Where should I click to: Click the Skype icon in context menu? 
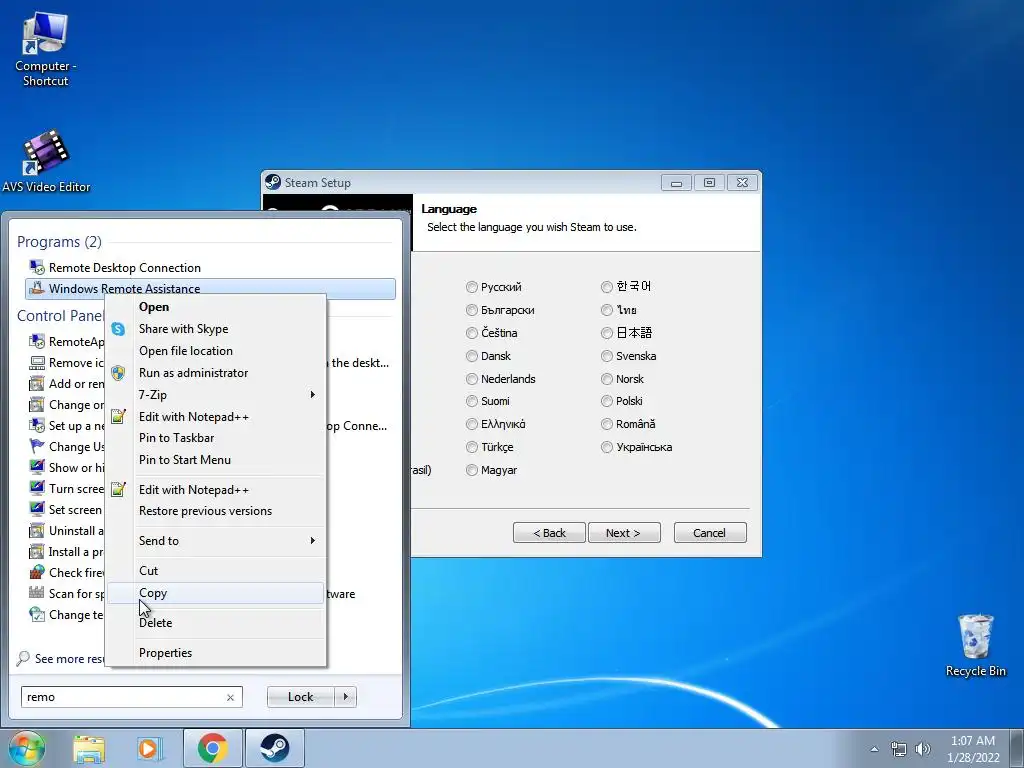(118, 329)
